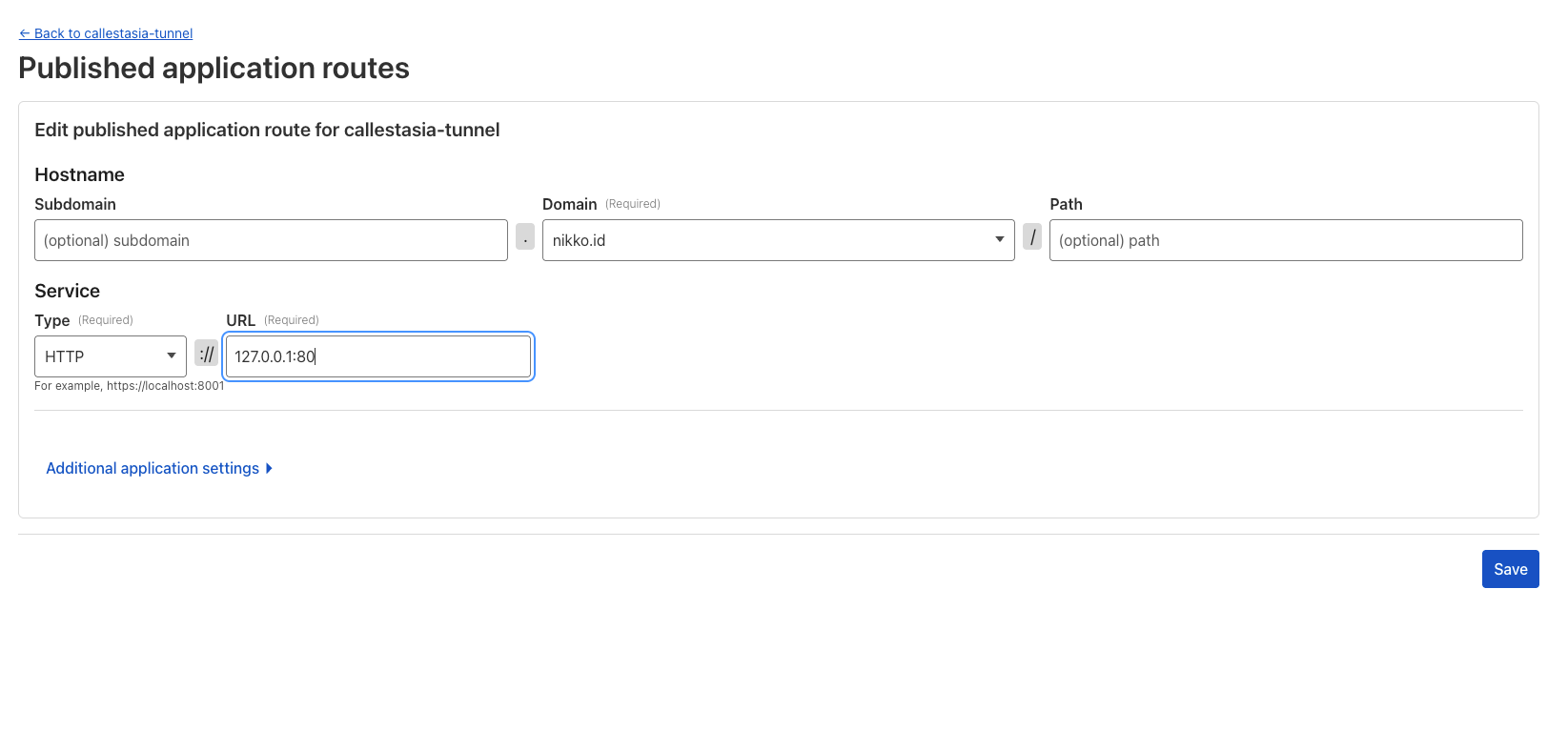Screen dimensions: 1568x731
Task: Click the :// protocol separator
Action: [206, 354]
